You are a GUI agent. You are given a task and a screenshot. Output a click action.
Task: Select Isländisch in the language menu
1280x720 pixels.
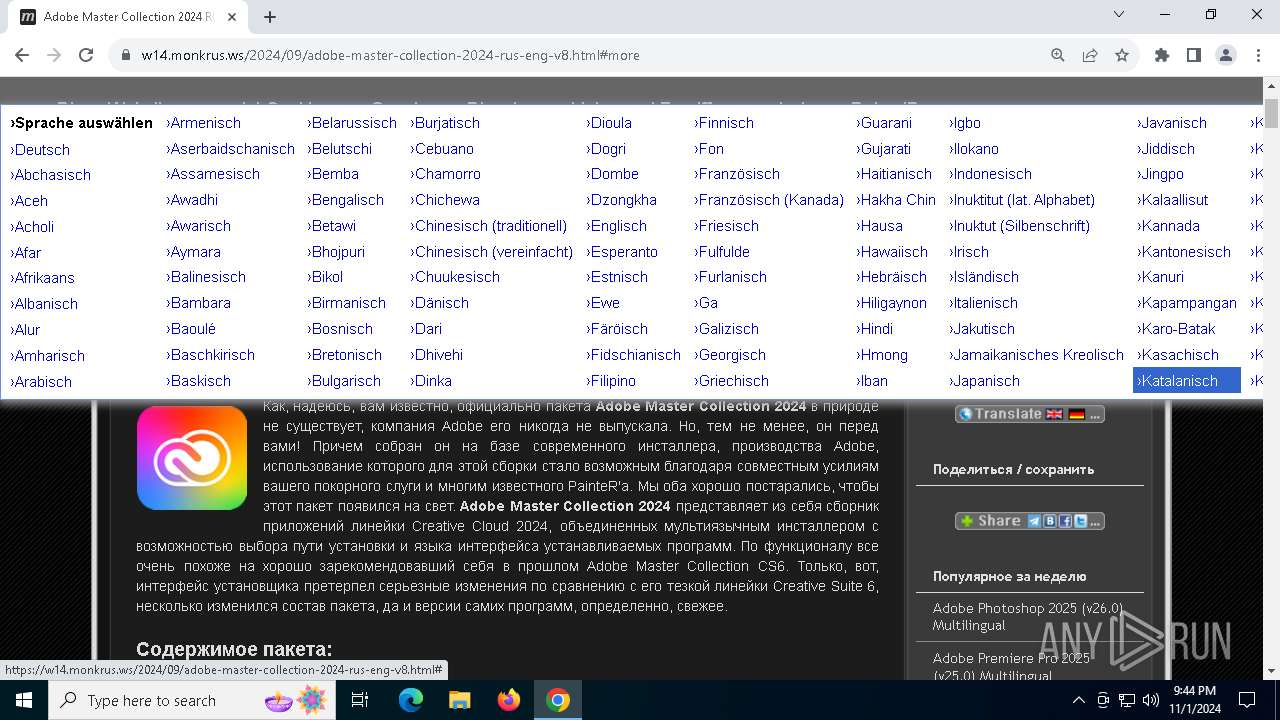click(984, 277)
